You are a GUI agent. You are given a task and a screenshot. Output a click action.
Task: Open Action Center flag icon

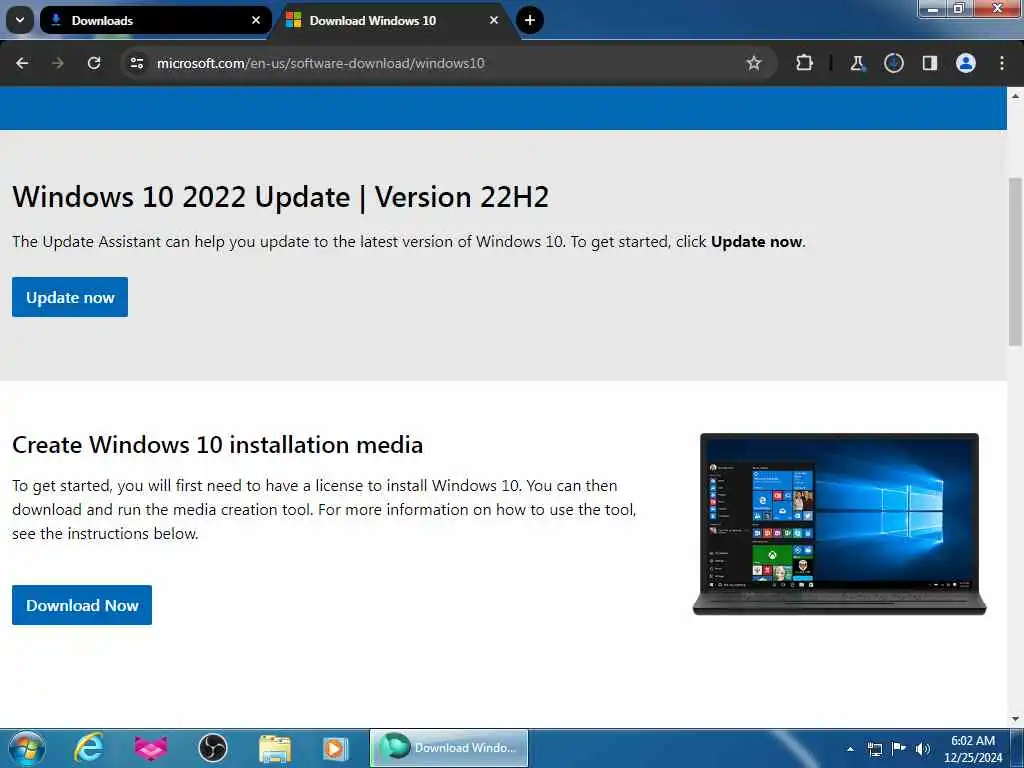click(899, 748)
